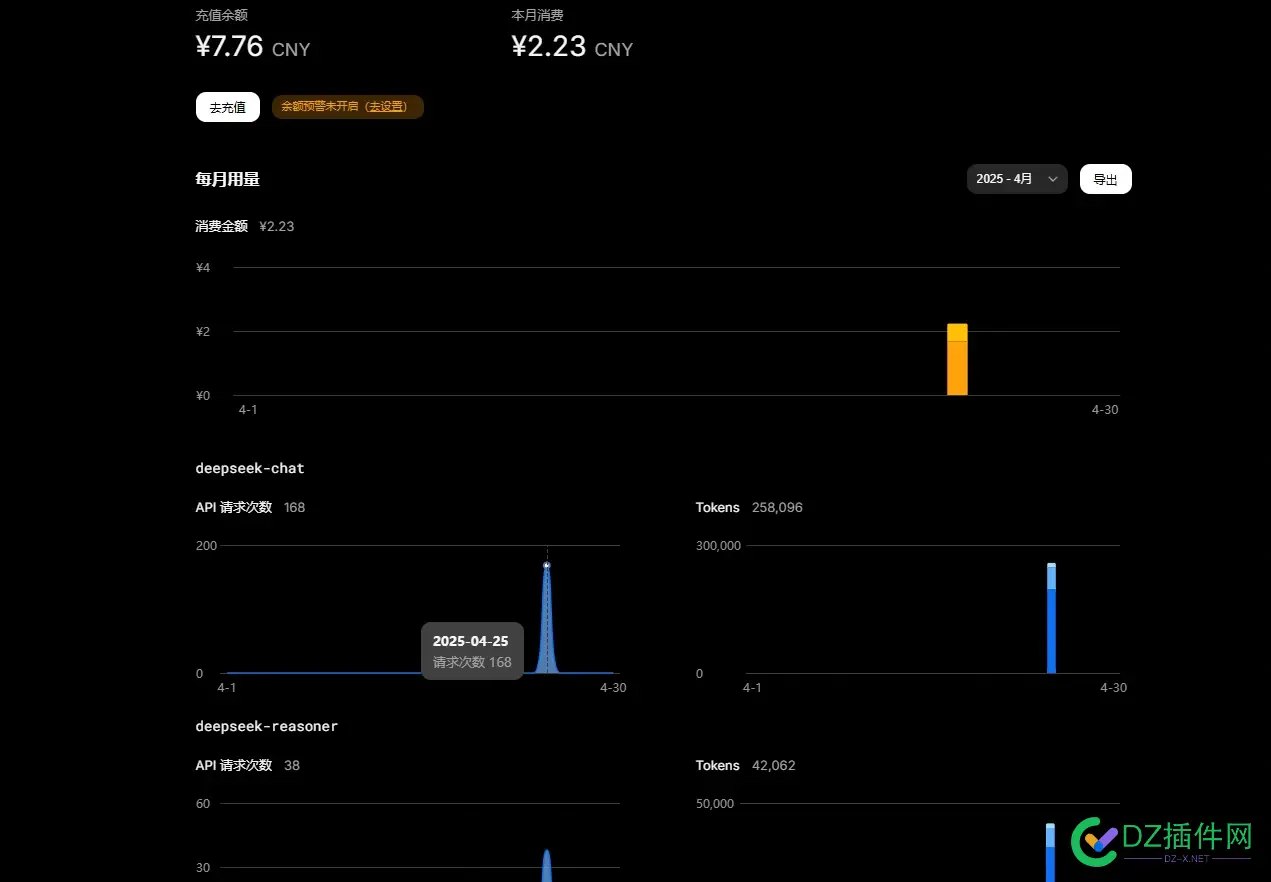Click the 每月用量 heading
1271x882 pixels.
pyautogui.click(x=228, y=179)
